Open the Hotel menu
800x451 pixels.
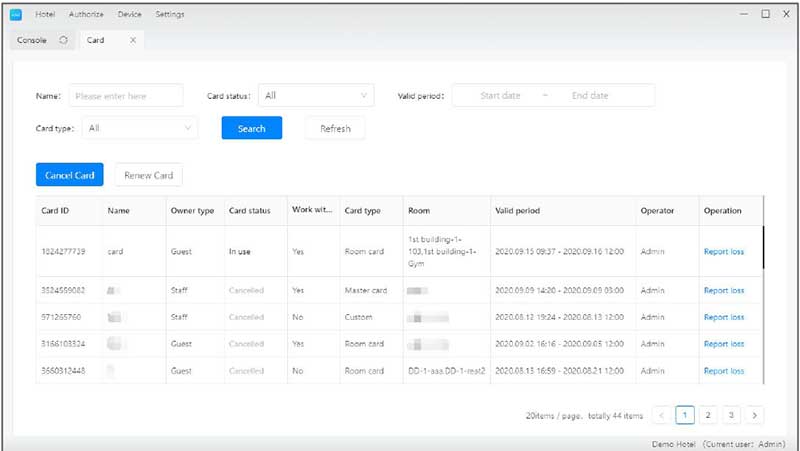tap(45, 14)
